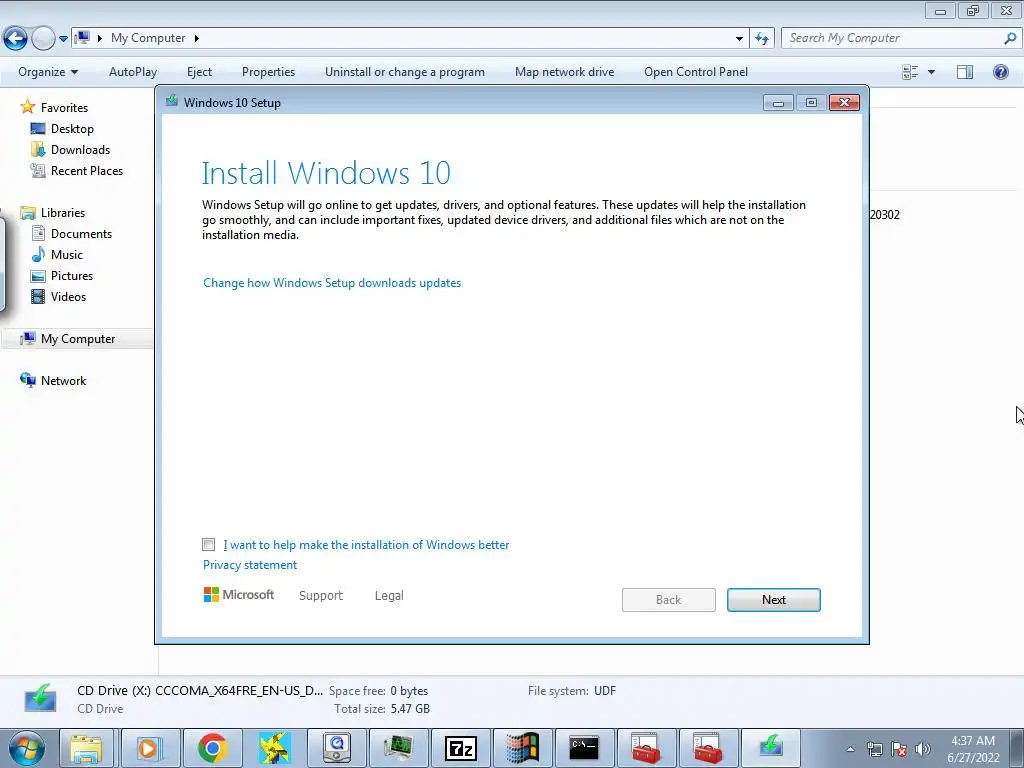
Task: Open 'Change how Windows Setup downloads updates' link
Action: 332,283
